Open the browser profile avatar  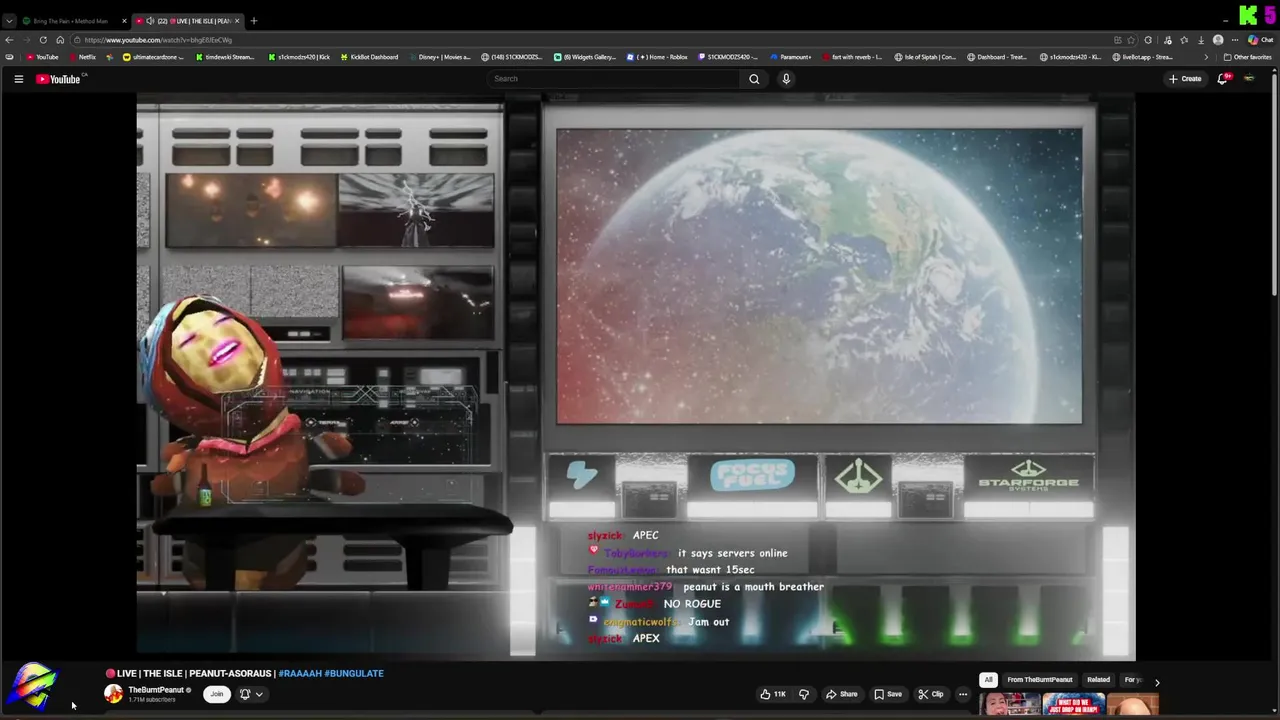[1218, 40]
